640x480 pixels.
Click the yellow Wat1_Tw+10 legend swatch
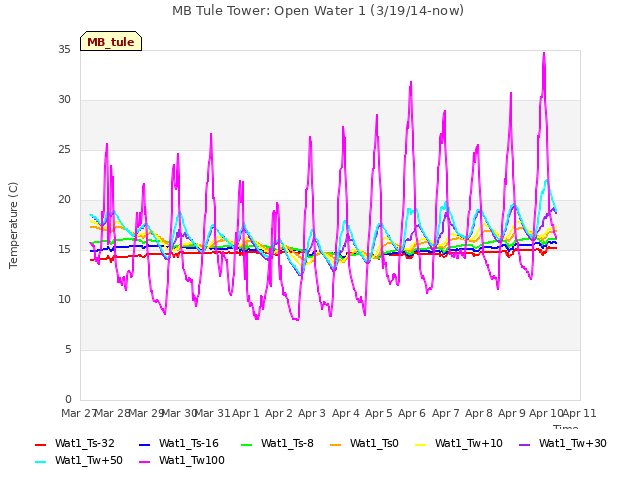(x=420, y=444)
